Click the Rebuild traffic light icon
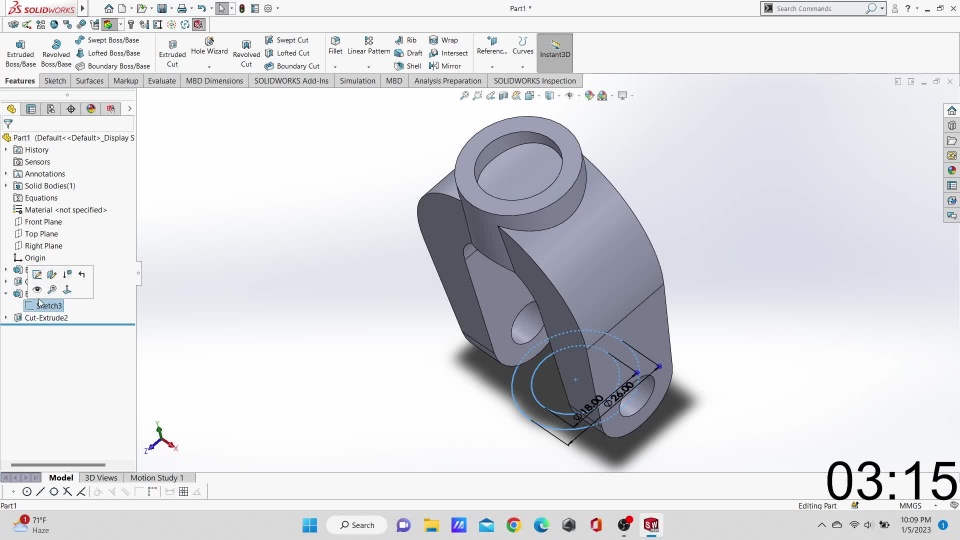The image size is (960, 540). [242, 9]
